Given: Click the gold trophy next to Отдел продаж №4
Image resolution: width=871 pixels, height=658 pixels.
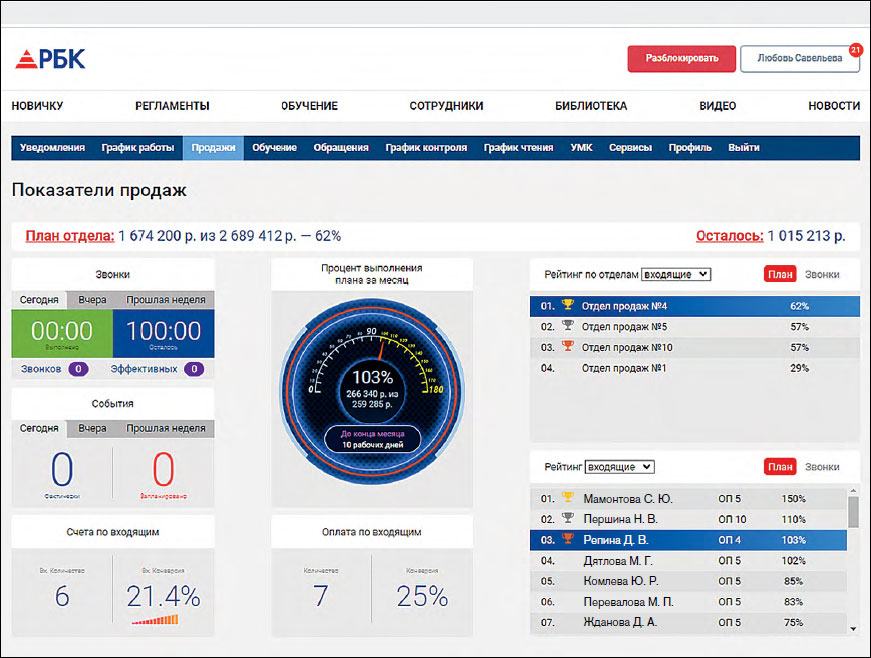Looking at the screenshot, I should click(568, 306).
